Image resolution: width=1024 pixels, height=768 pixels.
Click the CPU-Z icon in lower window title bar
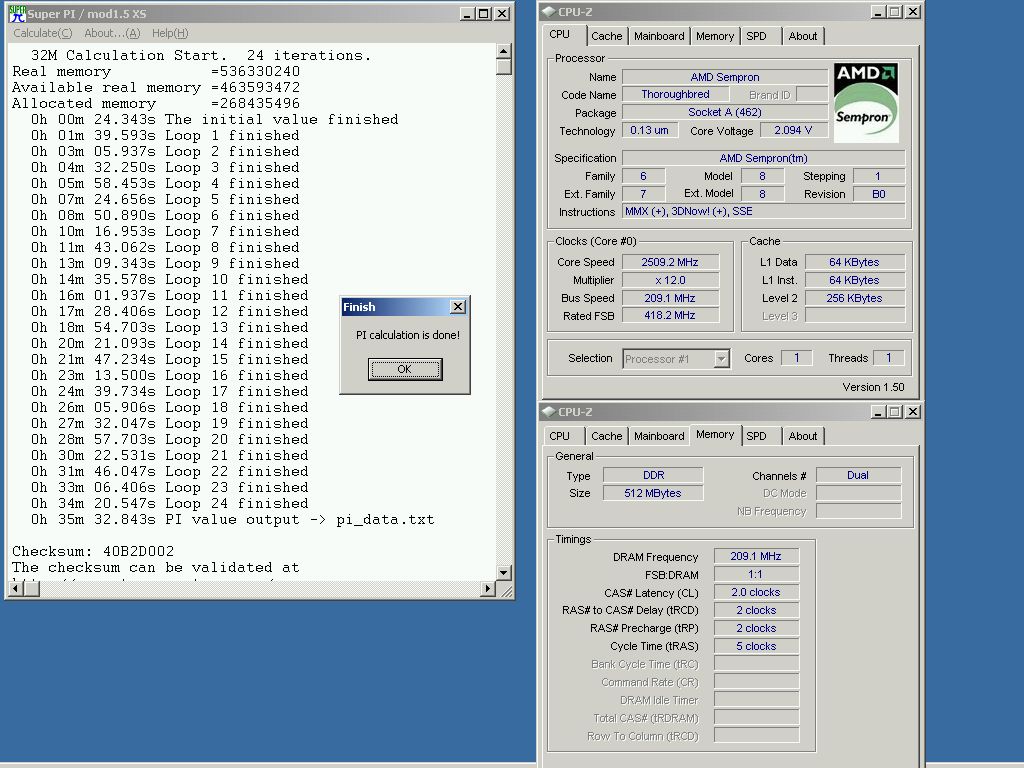549,411
